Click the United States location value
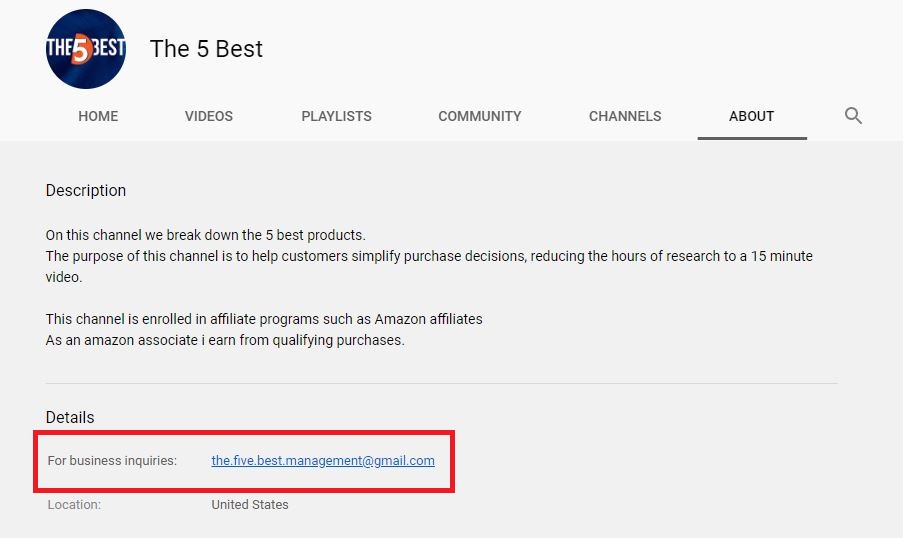 pos(250,505)
